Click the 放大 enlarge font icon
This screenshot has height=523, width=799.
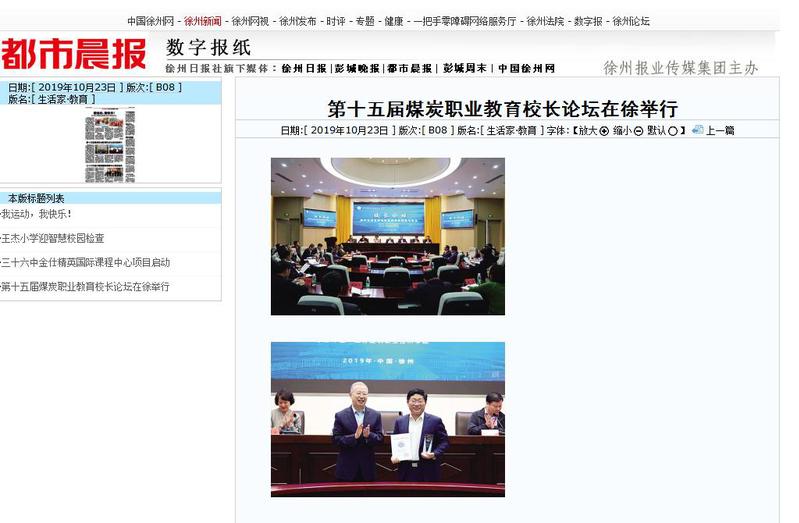[x=604, y=131]
